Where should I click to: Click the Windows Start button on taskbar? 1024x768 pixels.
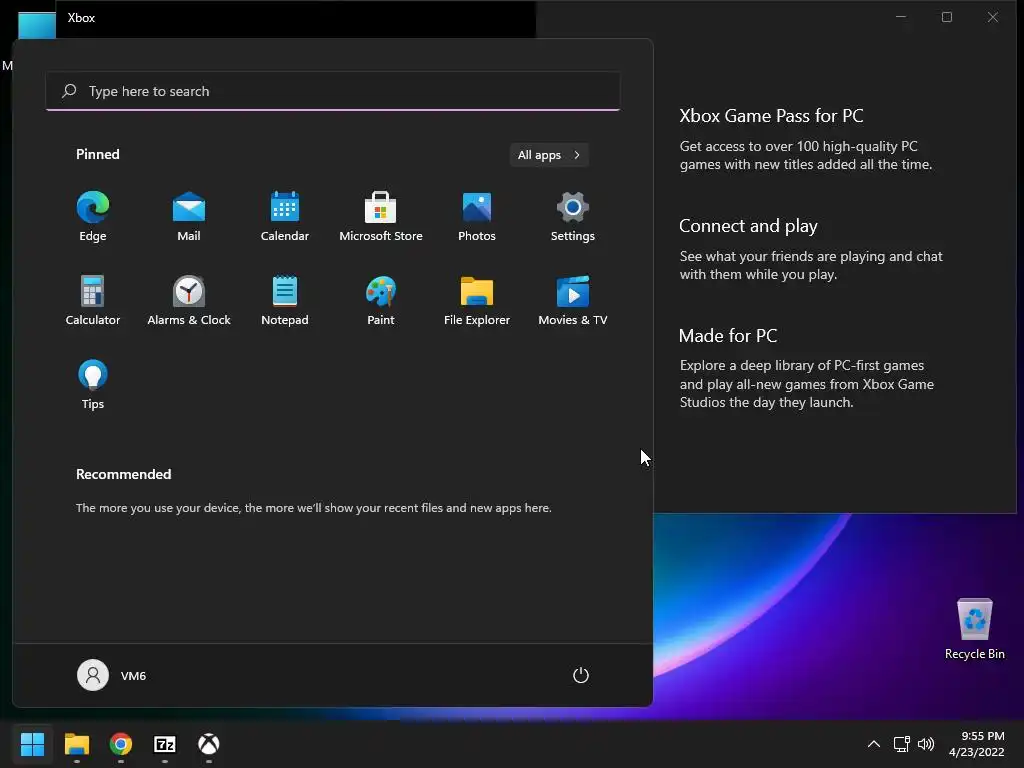[x=32, y=744]
